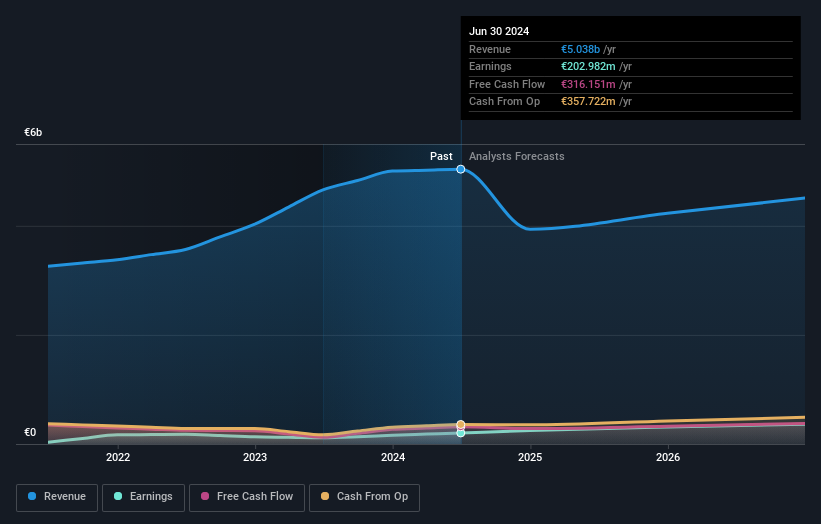Image resolution: width=821 pixels, height=524 pixels.
Task: Toggle the Cash From Op legend button
Action: pos(364,497)
